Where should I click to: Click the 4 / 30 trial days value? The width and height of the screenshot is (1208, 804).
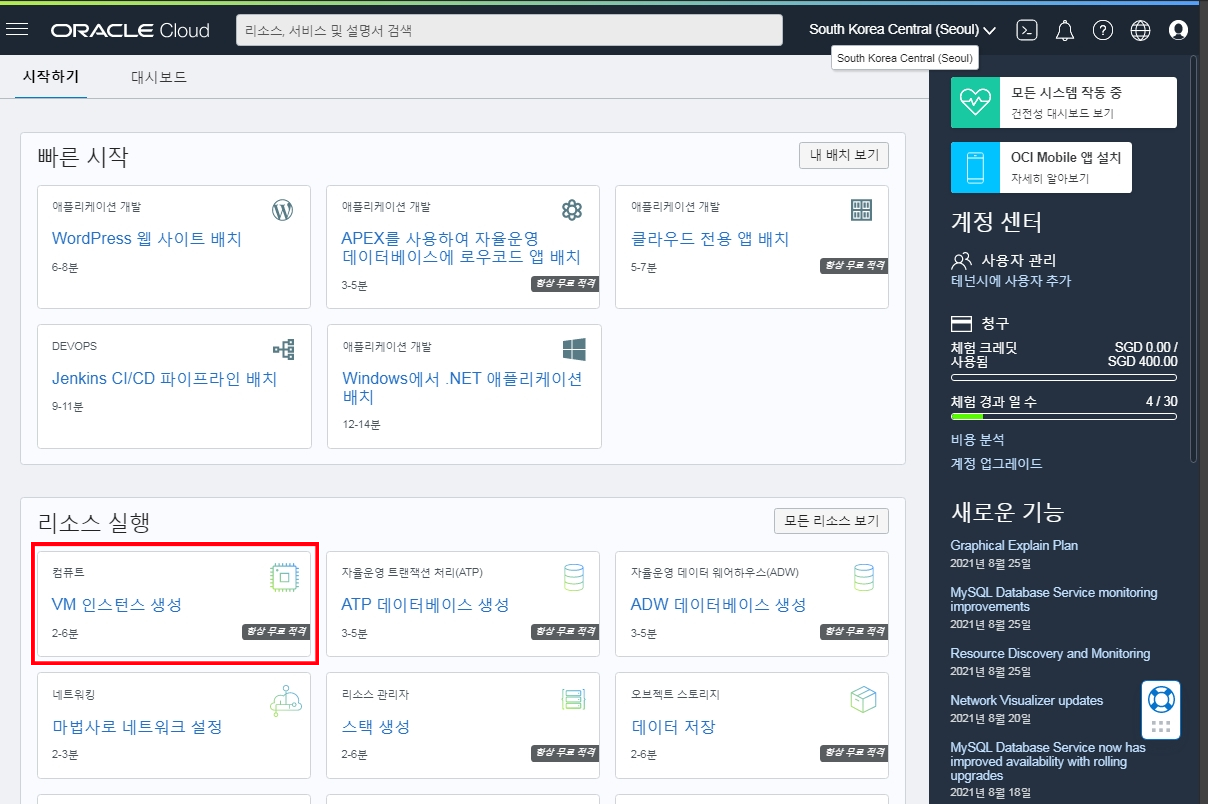1161,401
